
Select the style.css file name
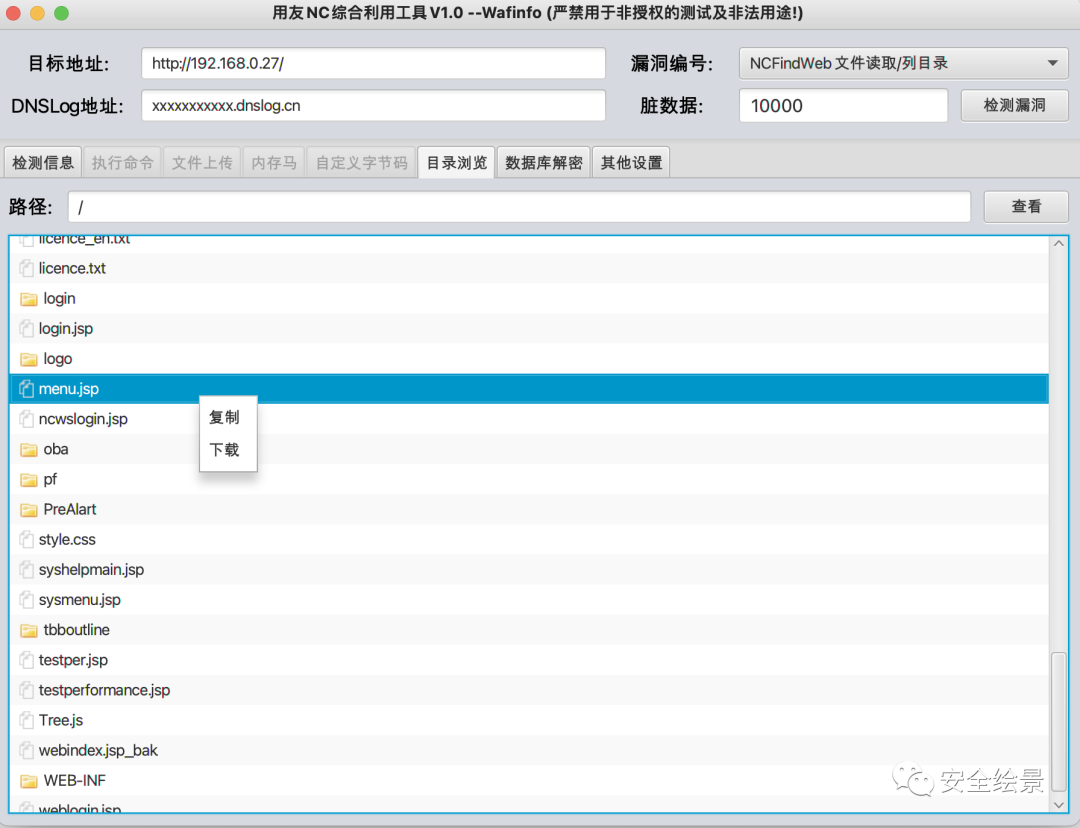click(x=68, y=540)
